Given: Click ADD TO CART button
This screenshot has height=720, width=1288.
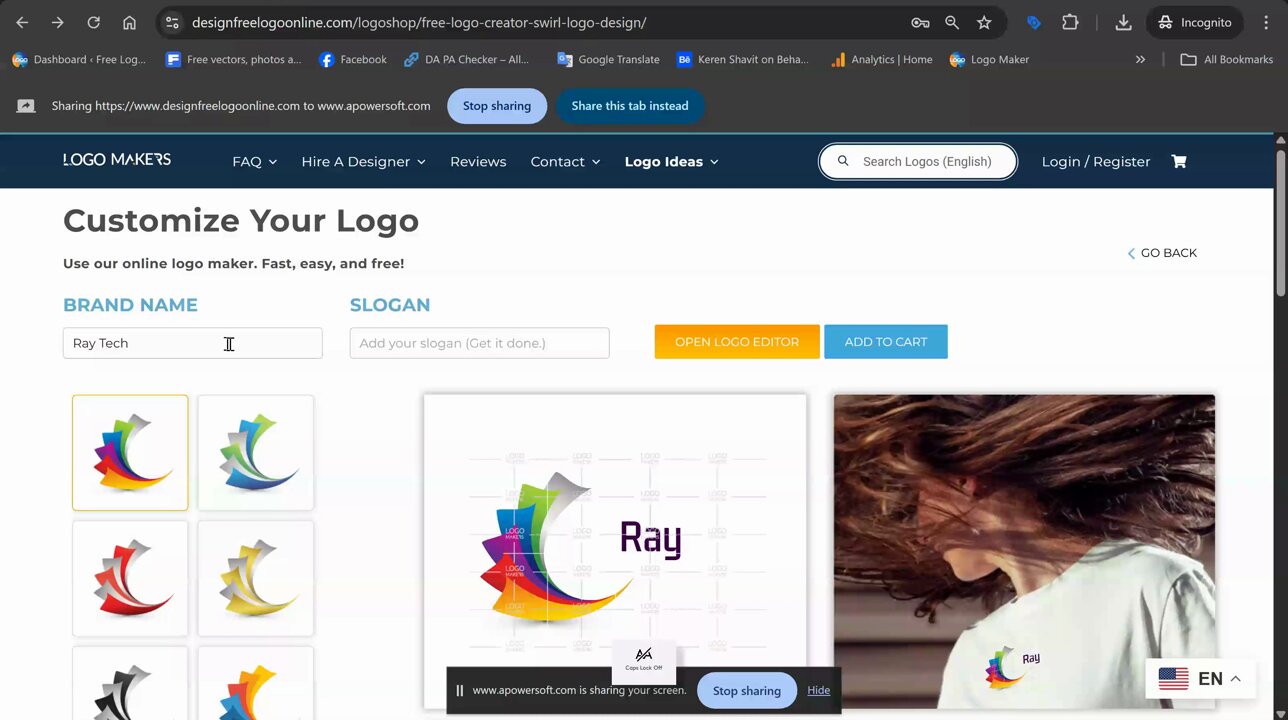Looking at the screenshot, I should click(886, 342).
